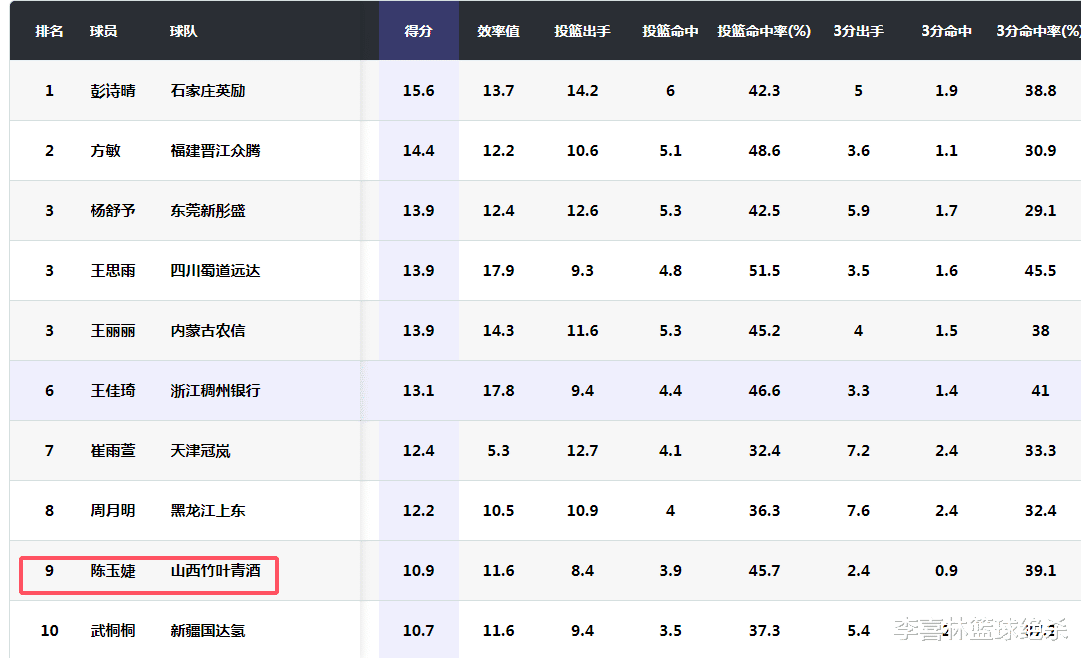Select player name 方敏
This screenshot has width=1081, height=658.
point(105,151)
